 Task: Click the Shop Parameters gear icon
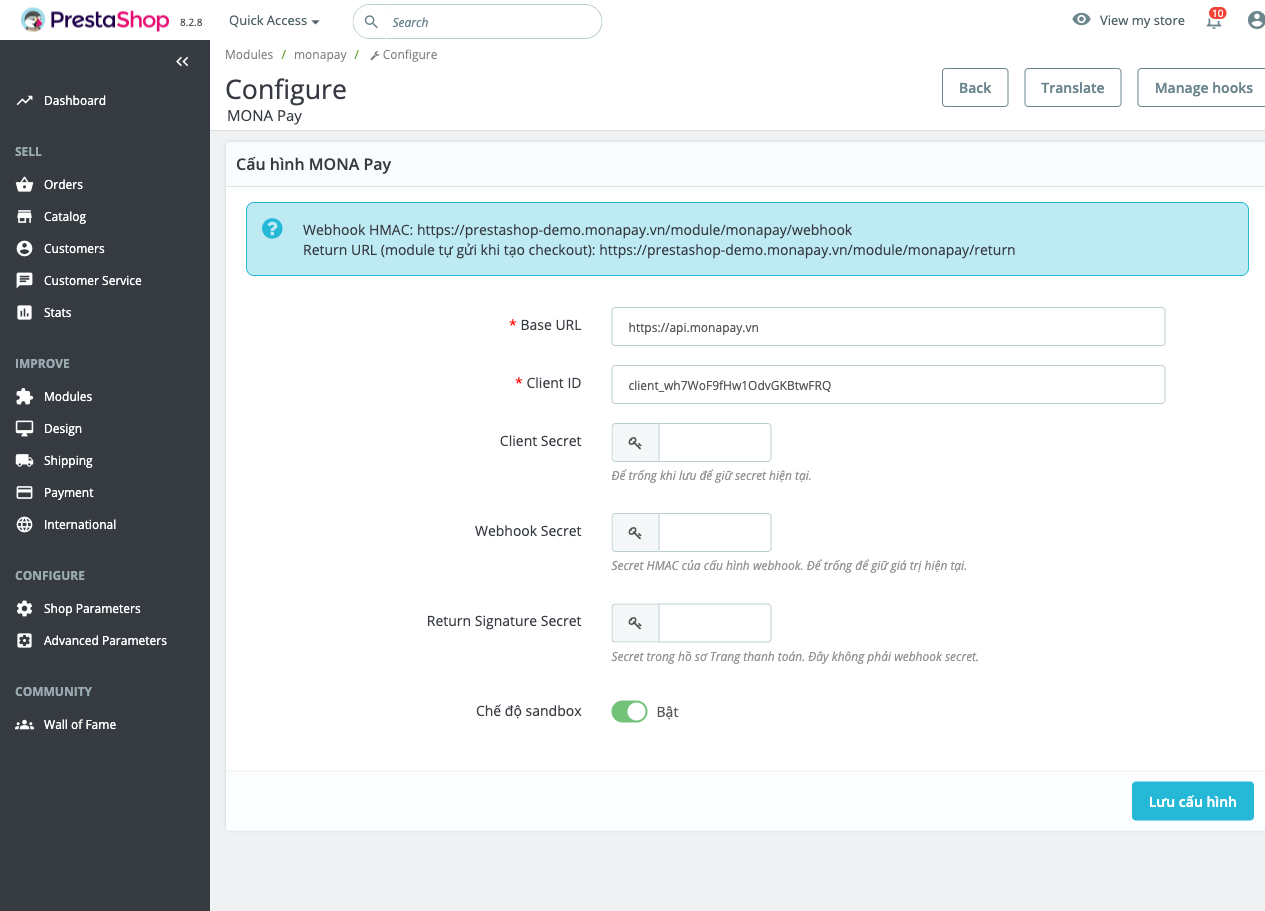click(x=25, y=609)
